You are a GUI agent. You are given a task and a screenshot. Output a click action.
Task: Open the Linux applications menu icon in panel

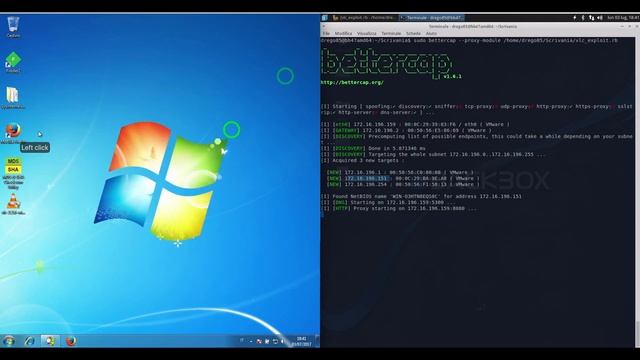[x=324, y=18]
